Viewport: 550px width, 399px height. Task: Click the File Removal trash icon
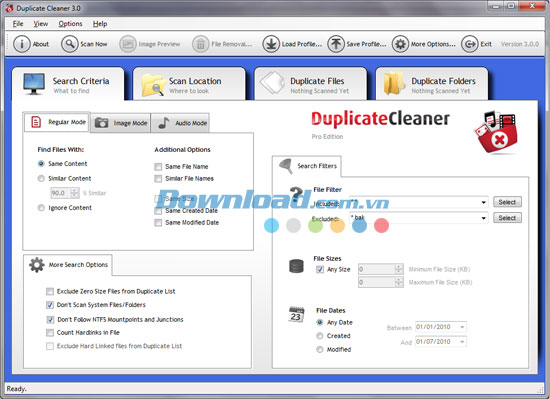(x=200, y=44)
